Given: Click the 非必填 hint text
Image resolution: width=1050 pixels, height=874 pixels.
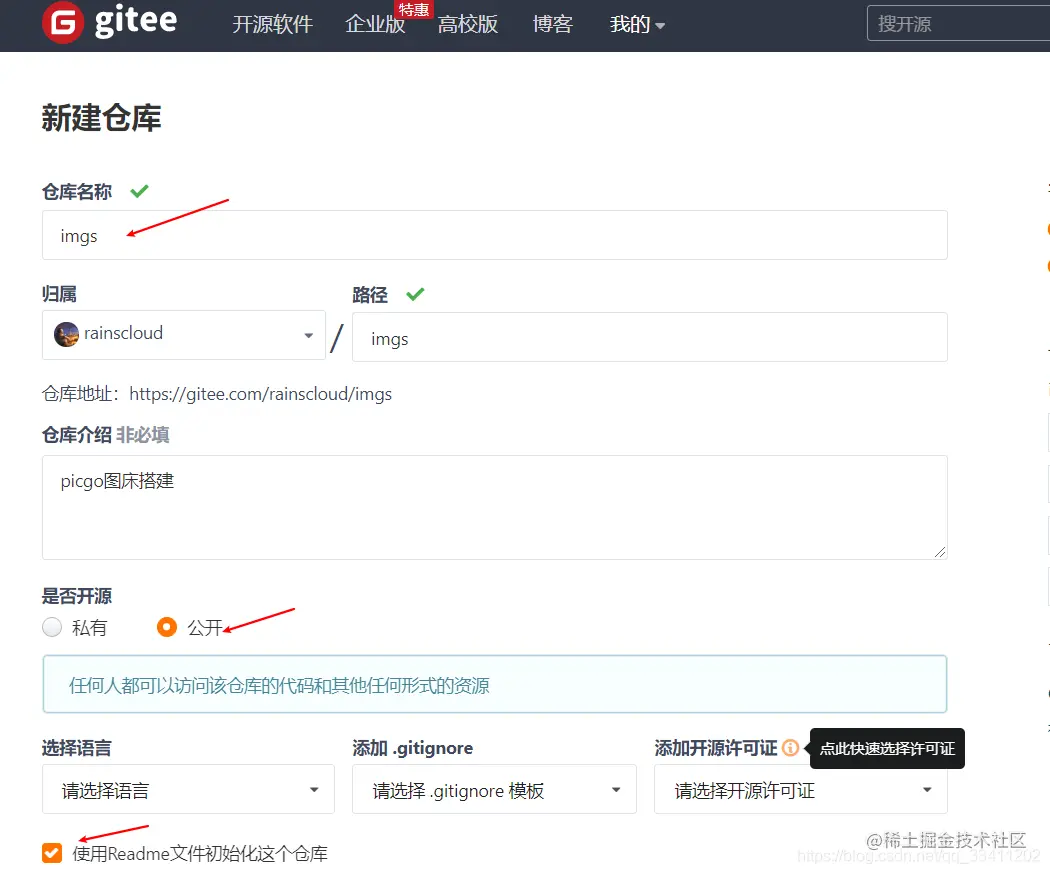Looking at the screenshot, I should tap(143, 435).
